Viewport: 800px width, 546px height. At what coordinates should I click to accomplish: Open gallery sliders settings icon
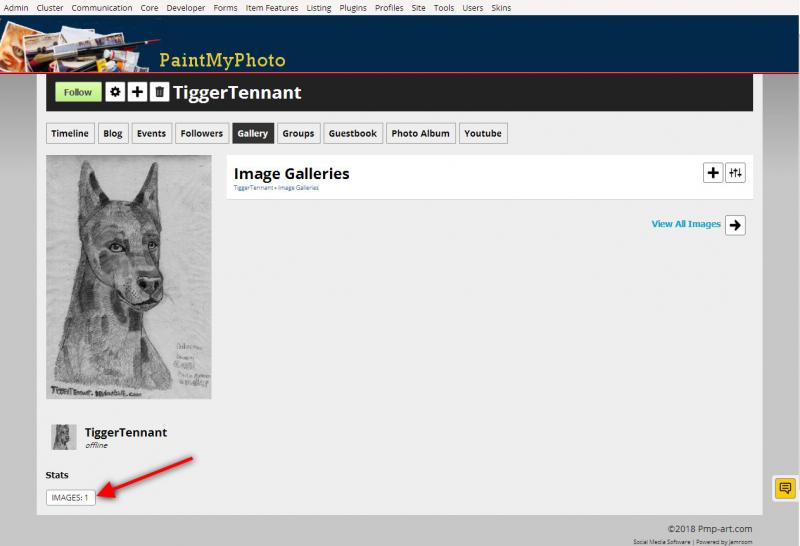735,173
